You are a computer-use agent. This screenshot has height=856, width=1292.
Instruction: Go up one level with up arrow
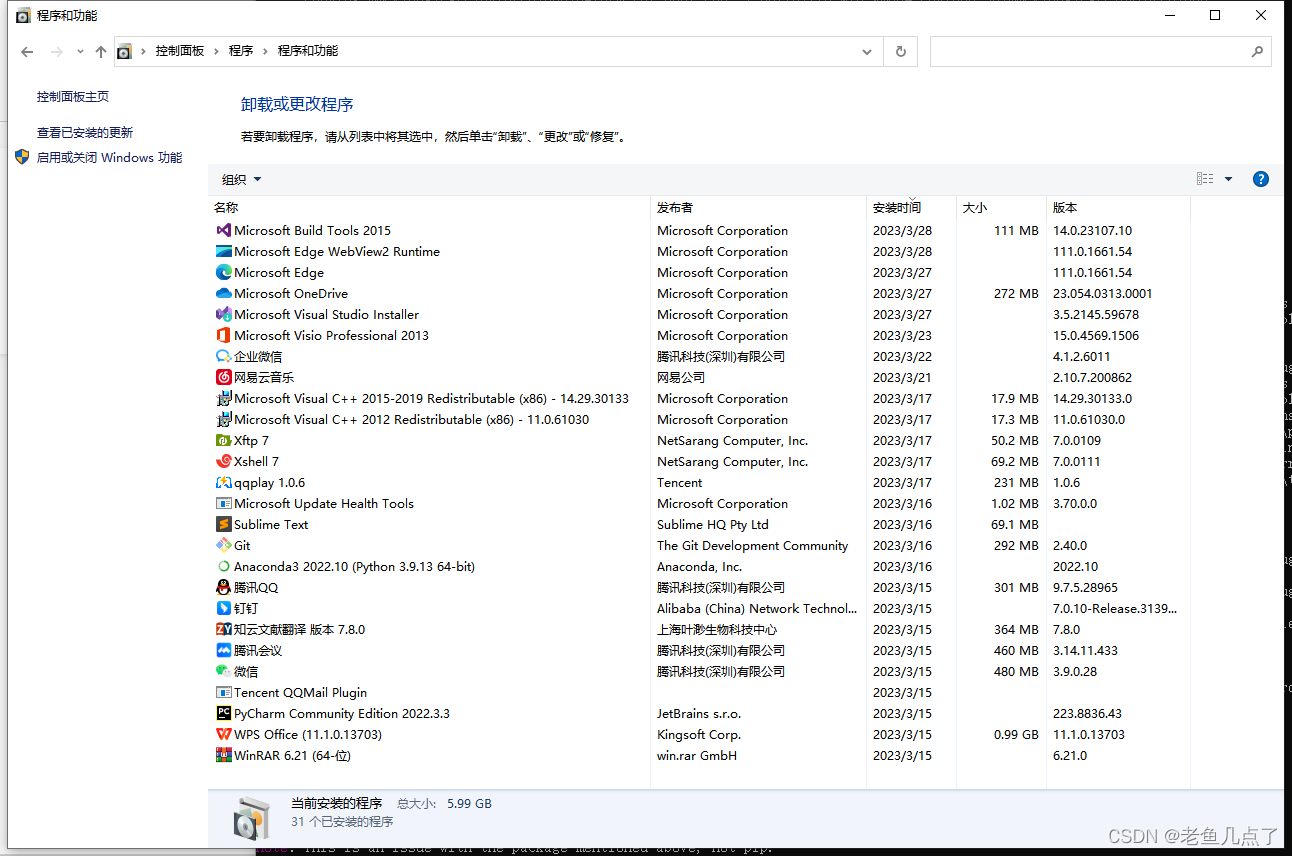pos(100,51)
